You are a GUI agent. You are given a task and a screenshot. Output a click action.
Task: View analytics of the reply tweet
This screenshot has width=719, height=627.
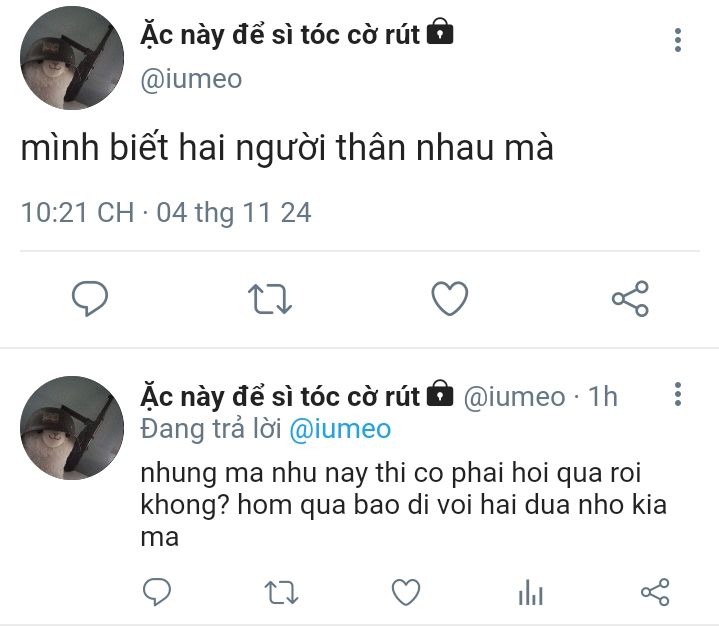click(531, 592)
